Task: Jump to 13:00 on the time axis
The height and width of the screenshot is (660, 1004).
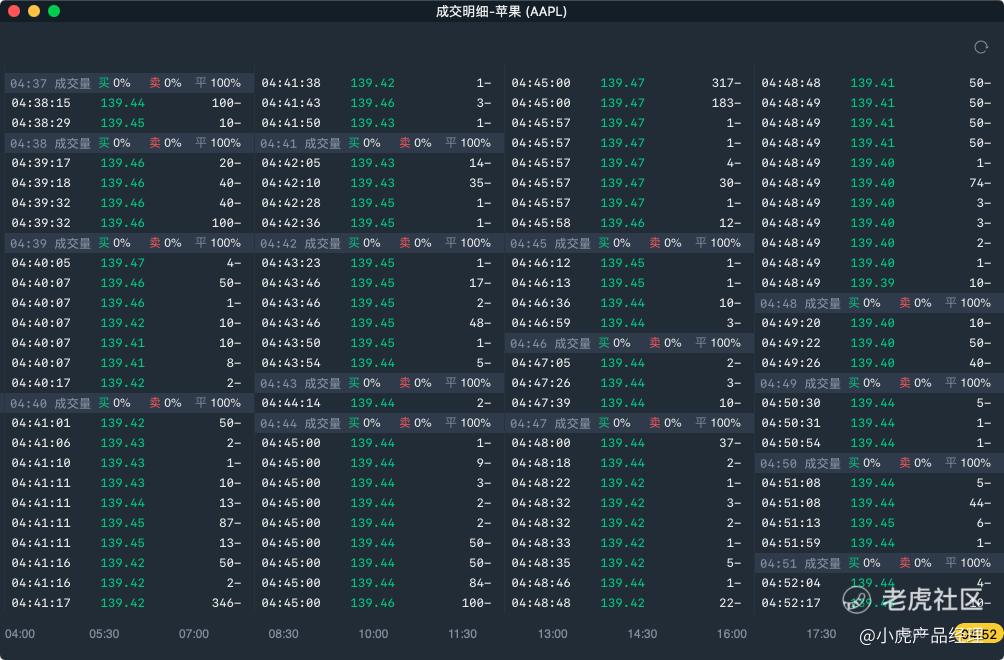Action: click(552, 634)
